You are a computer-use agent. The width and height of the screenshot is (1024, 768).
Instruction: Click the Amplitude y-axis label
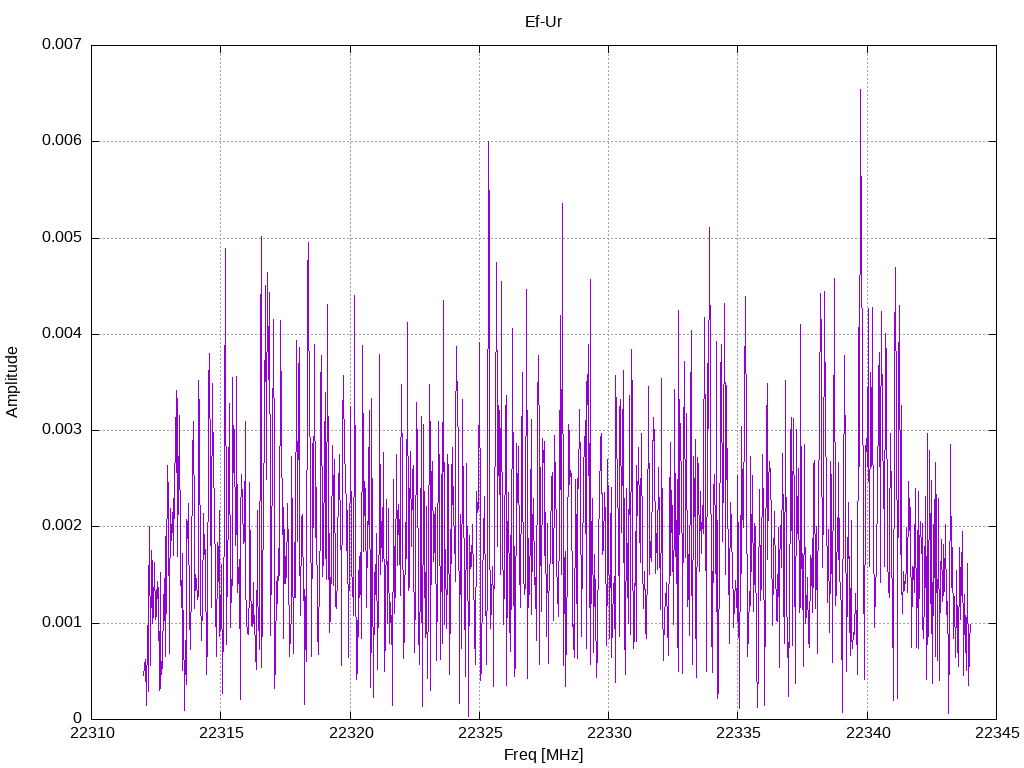12,382
